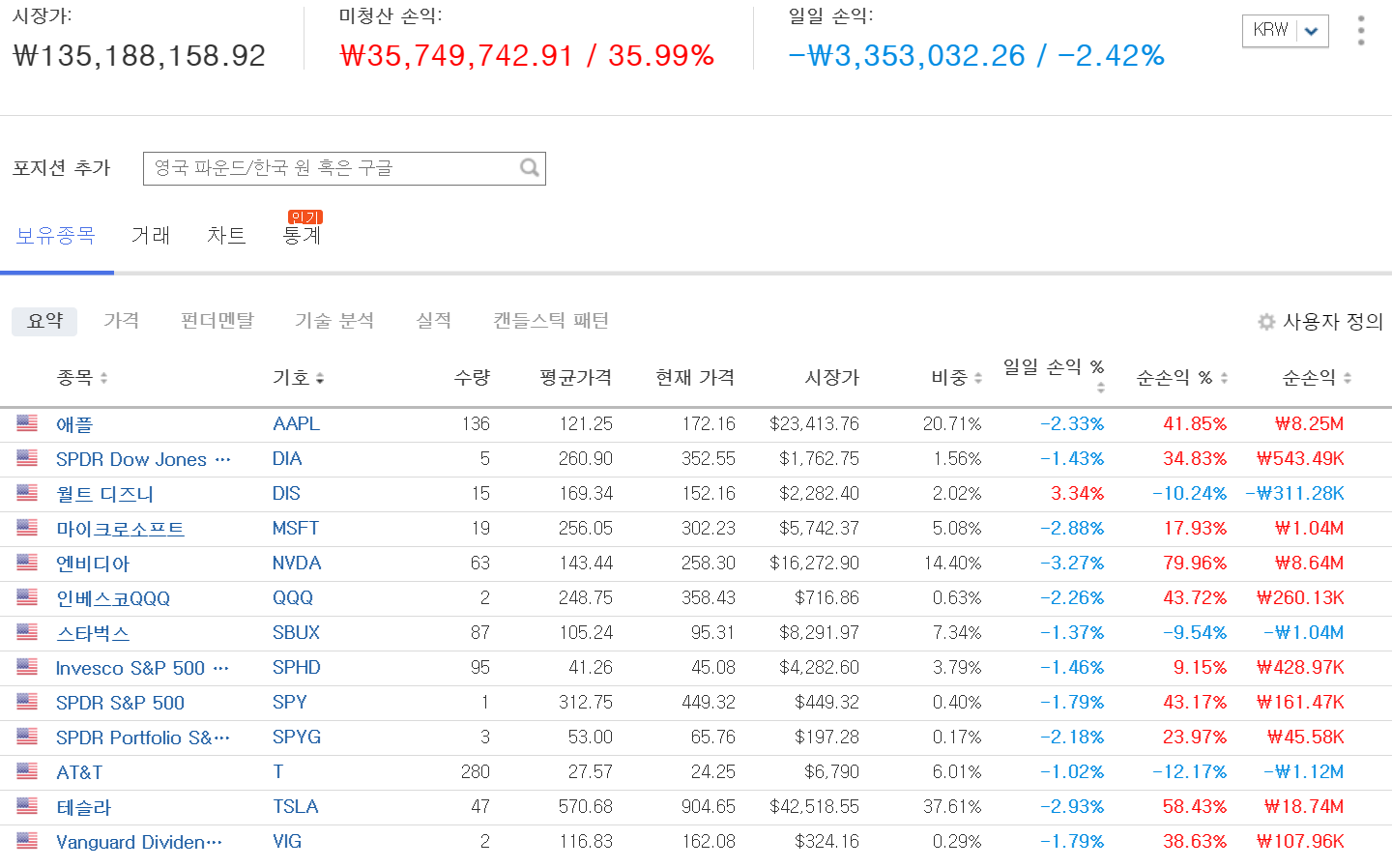Open the SPDR Dow Jones link
The height and width of the screenshot is (868, 1392).
click(143, 459)
